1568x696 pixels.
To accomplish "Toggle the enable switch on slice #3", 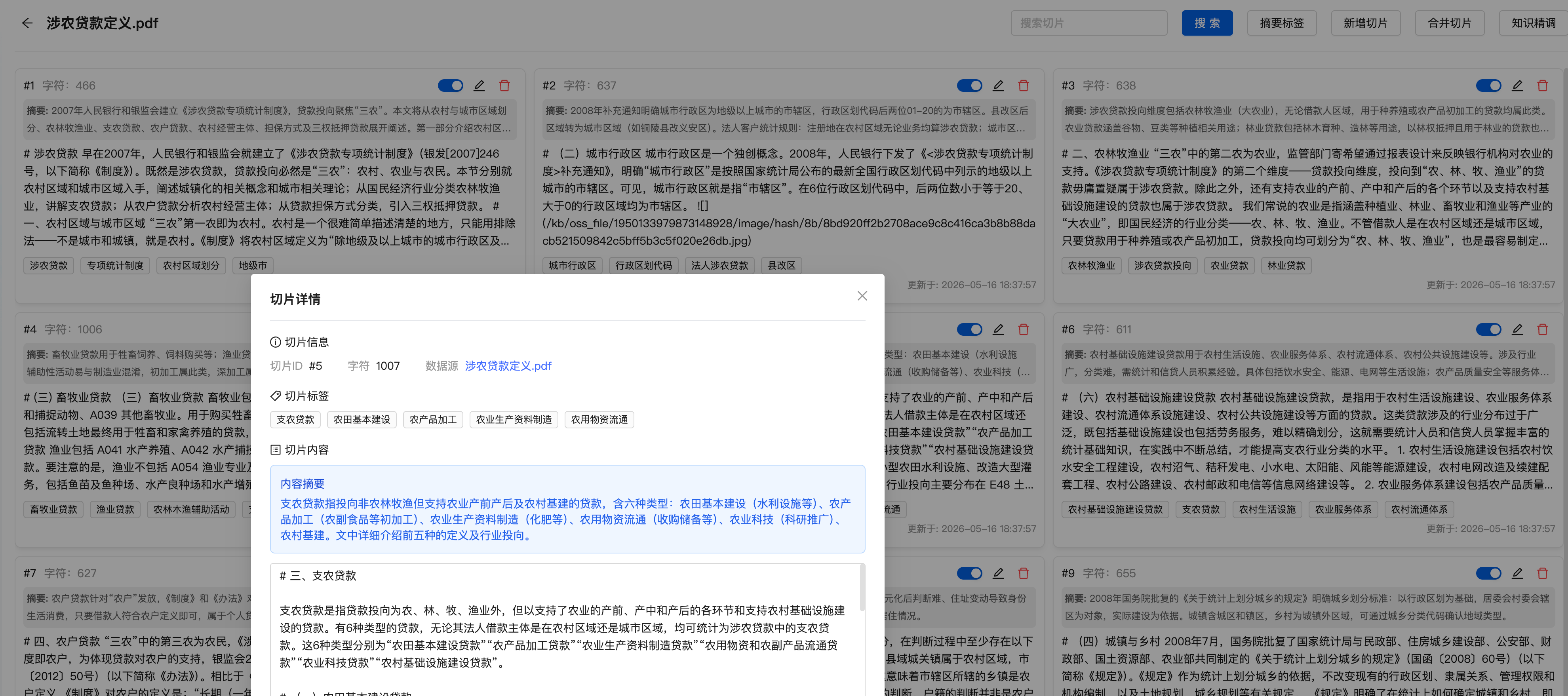I will point(1489,86).
